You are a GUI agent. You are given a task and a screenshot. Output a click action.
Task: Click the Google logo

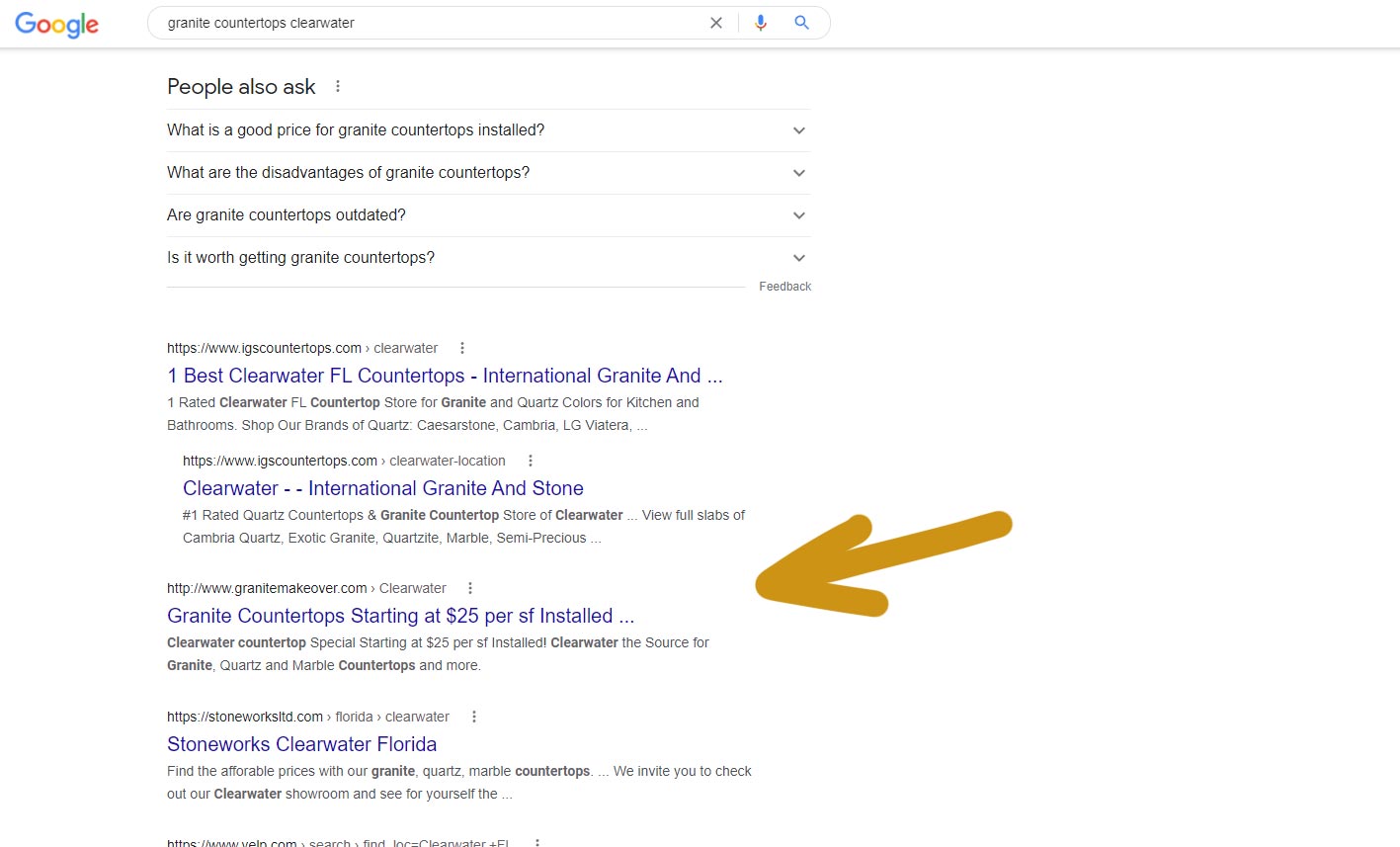[x=56, y=25]
